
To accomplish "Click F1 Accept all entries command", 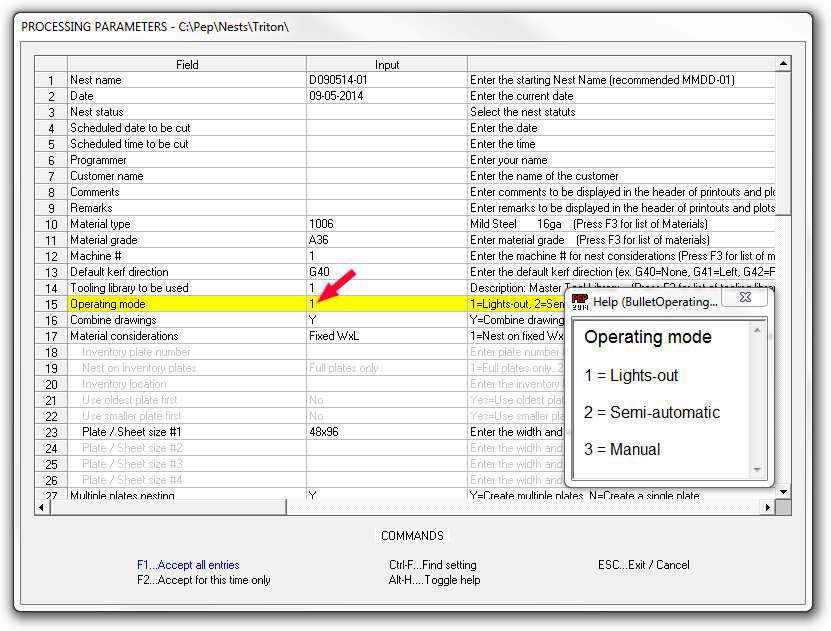I will (x=188, y=565).
